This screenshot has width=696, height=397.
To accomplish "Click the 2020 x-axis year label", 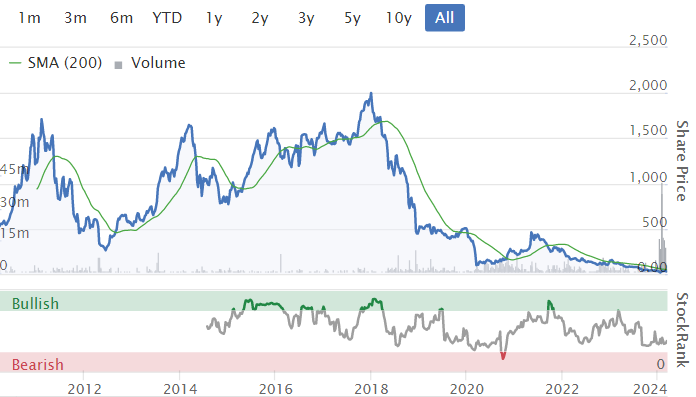I will tap(466, 389).
